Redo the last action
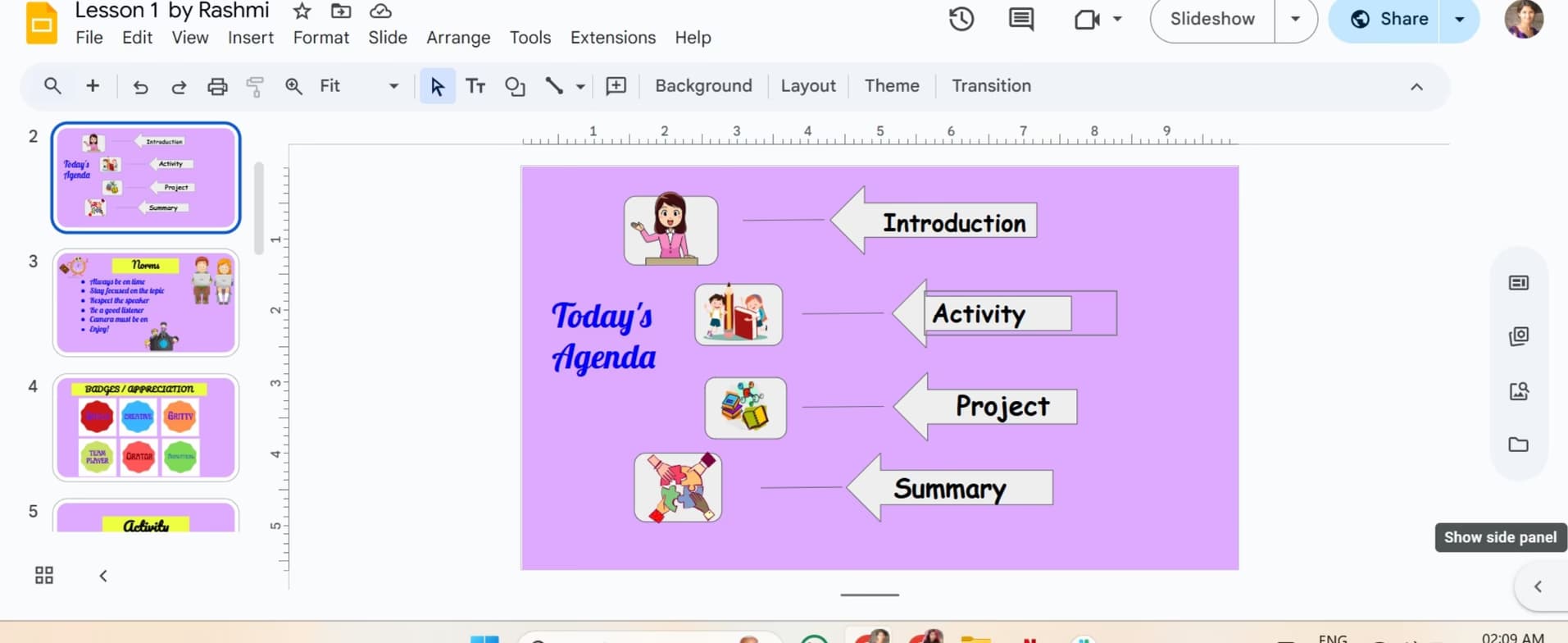This screenshot has width=1568, height=643. [x=179, y=86]
